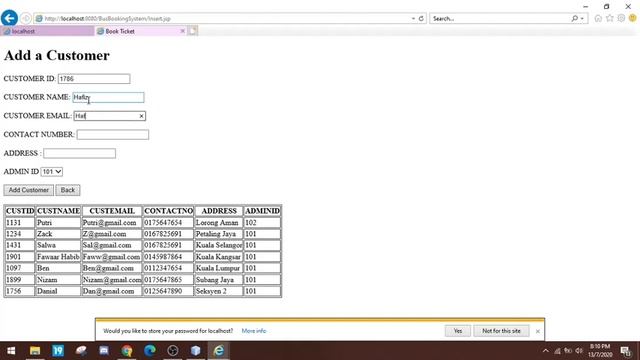Select cell Dan@gmail.com
640x360 pixels.
112,291
